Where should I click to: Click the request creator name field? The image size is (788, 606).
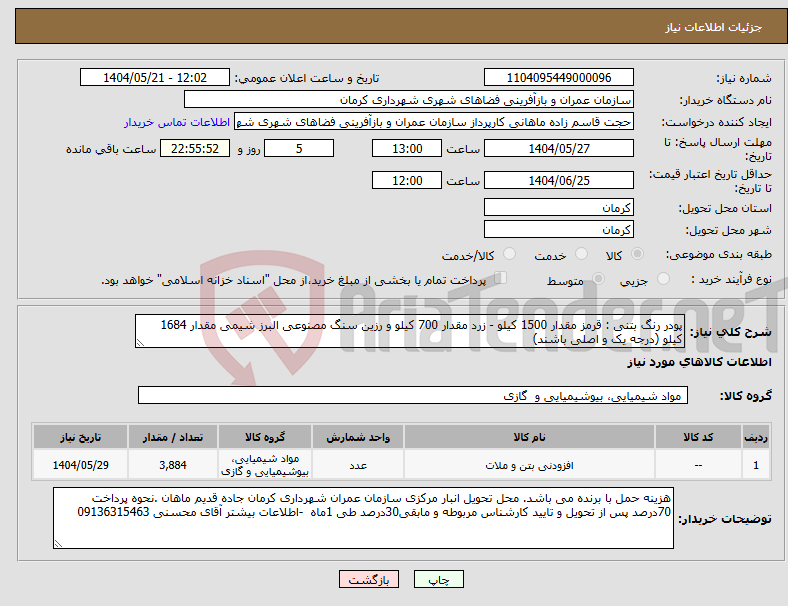pyautogui.click(x=434, y=122)
